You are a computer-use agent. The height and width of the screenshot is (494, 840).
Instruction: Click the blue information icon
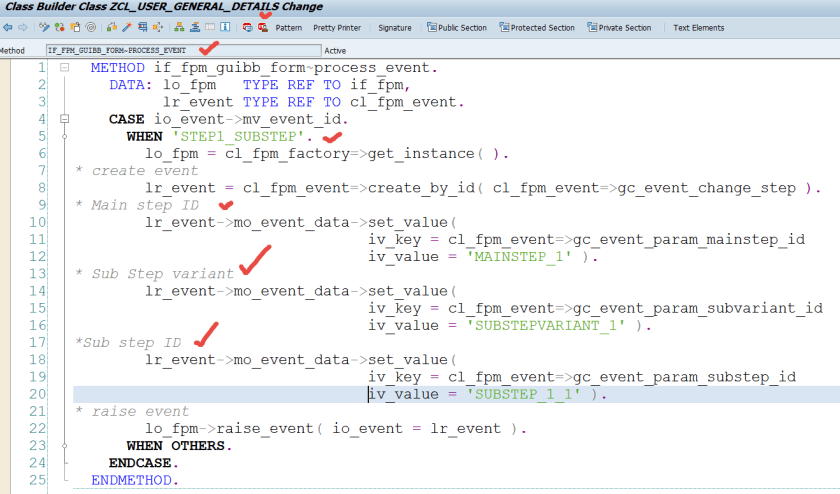[227, 28]
